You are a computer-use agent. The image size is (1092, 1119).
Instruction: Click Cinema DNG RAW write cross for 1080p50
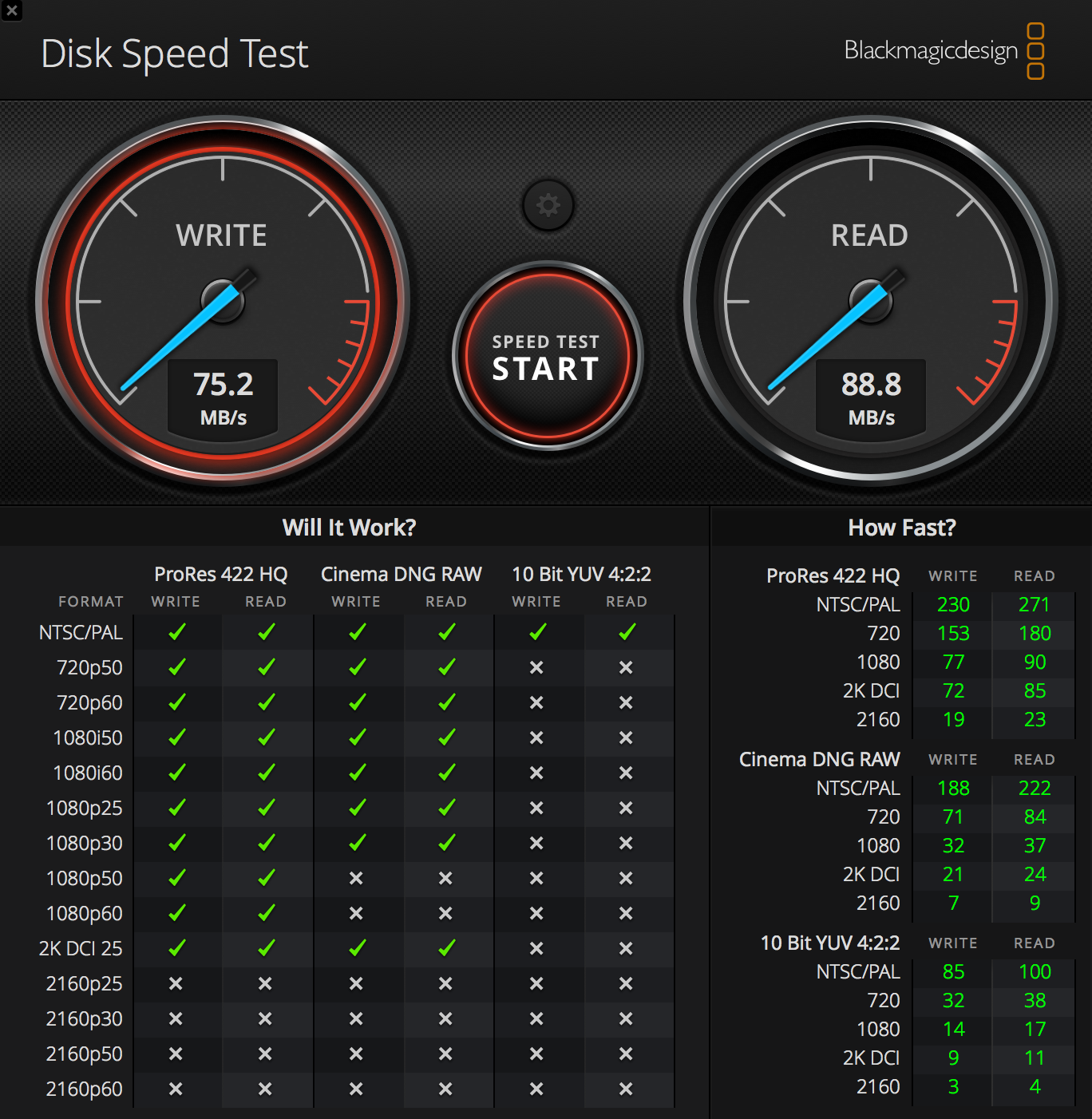pyautogui.click(x=356, y=878)
